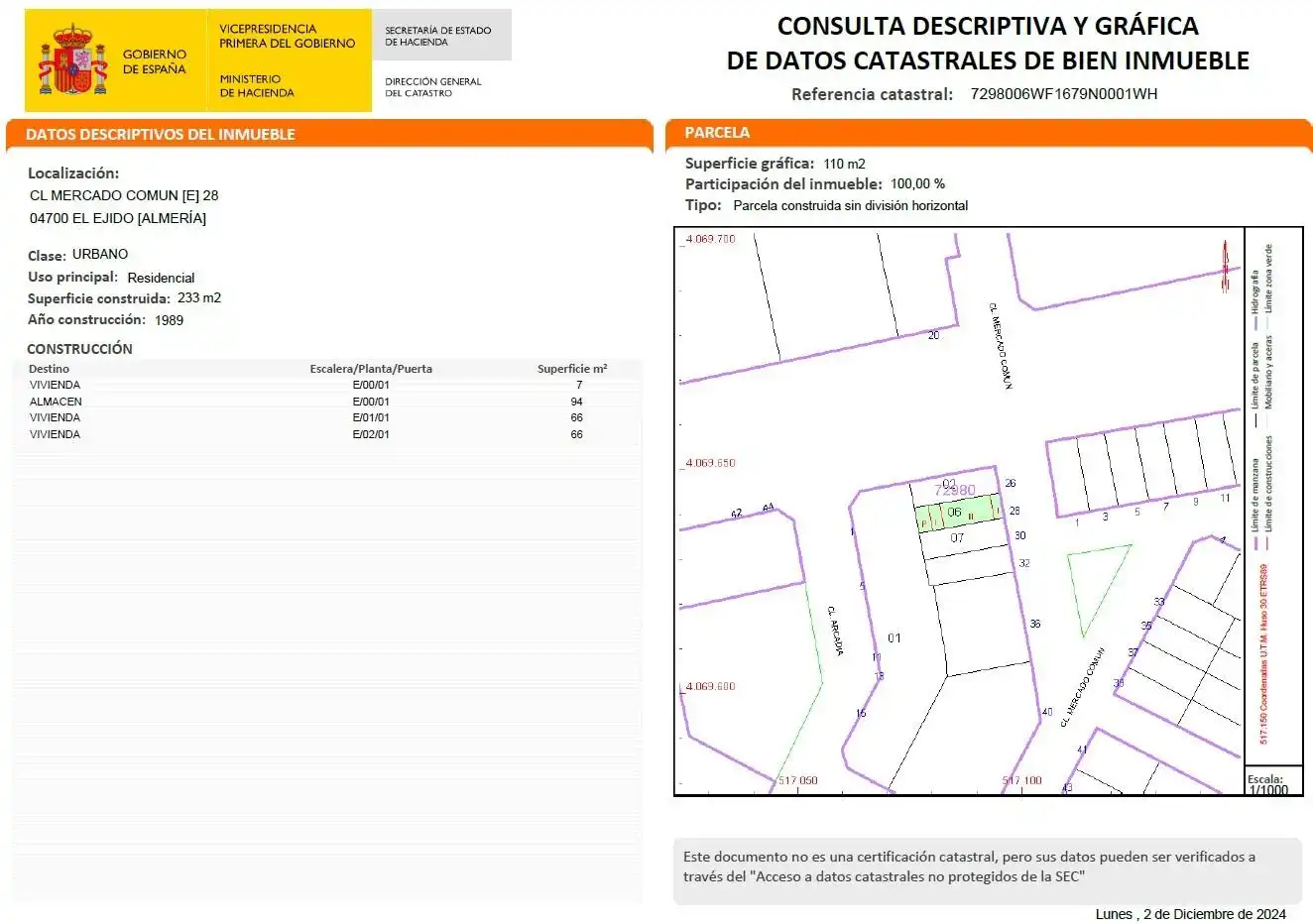Click coordinate label '4.069.700' on map
Image resolution: width=1313 pixels, height=924 pixels.
(x=710, y=239)
